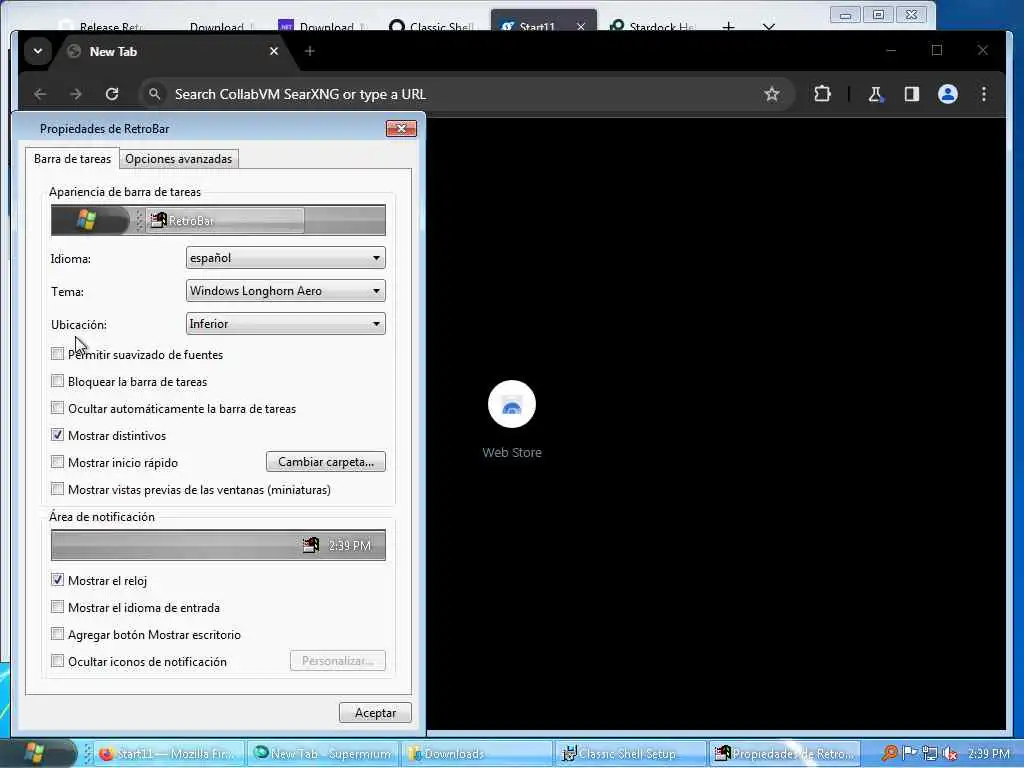Go back using the browser back arrow

pyautogui.click(x=40, y=94)
